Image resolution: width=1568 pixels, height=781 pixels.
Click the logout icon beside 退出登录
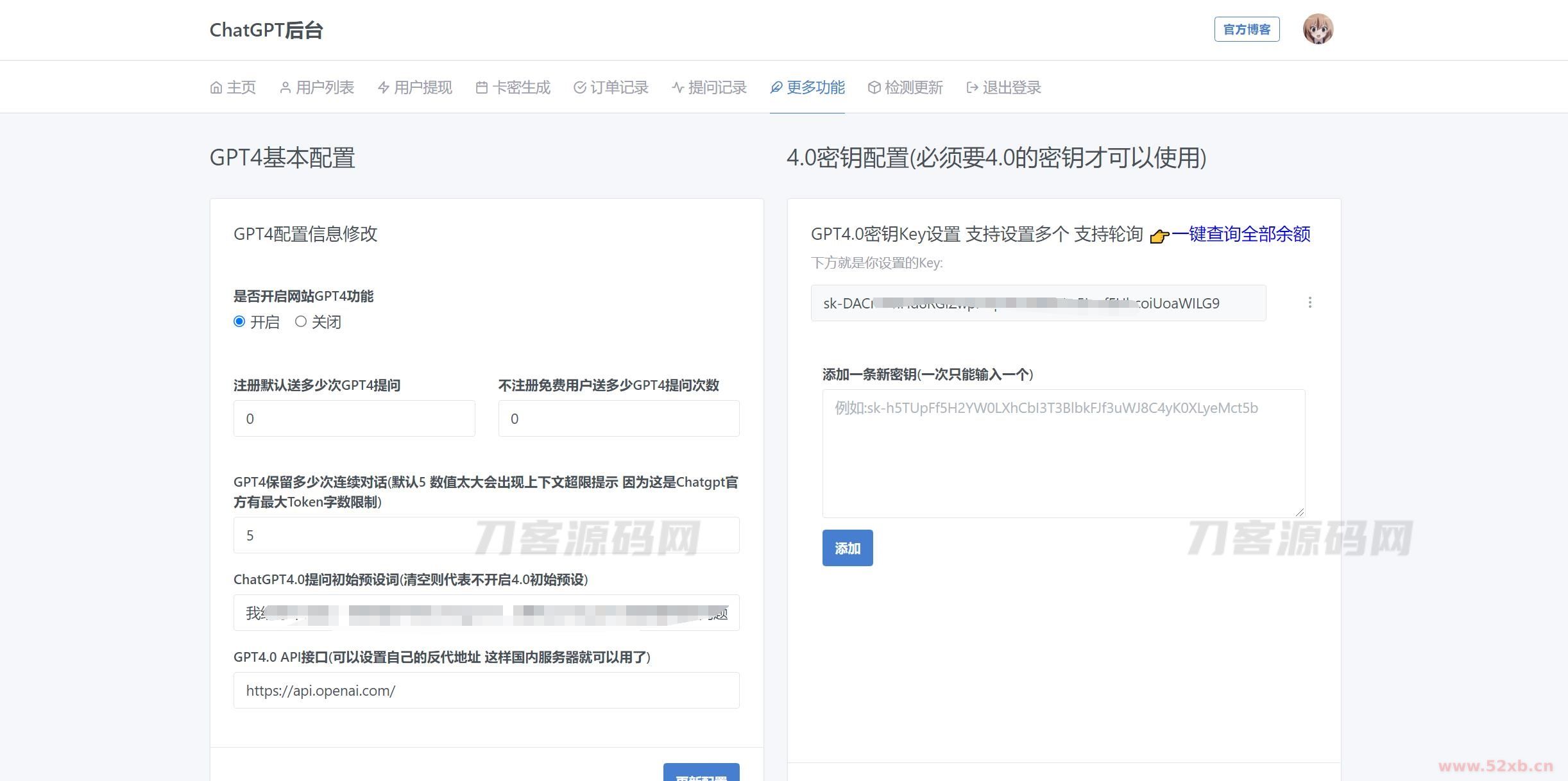click(972, 88)
